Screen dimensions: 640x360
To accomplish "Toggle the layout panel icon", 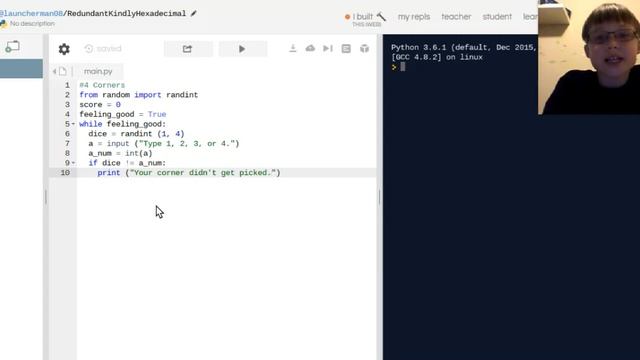I will [x=346, y=49].
